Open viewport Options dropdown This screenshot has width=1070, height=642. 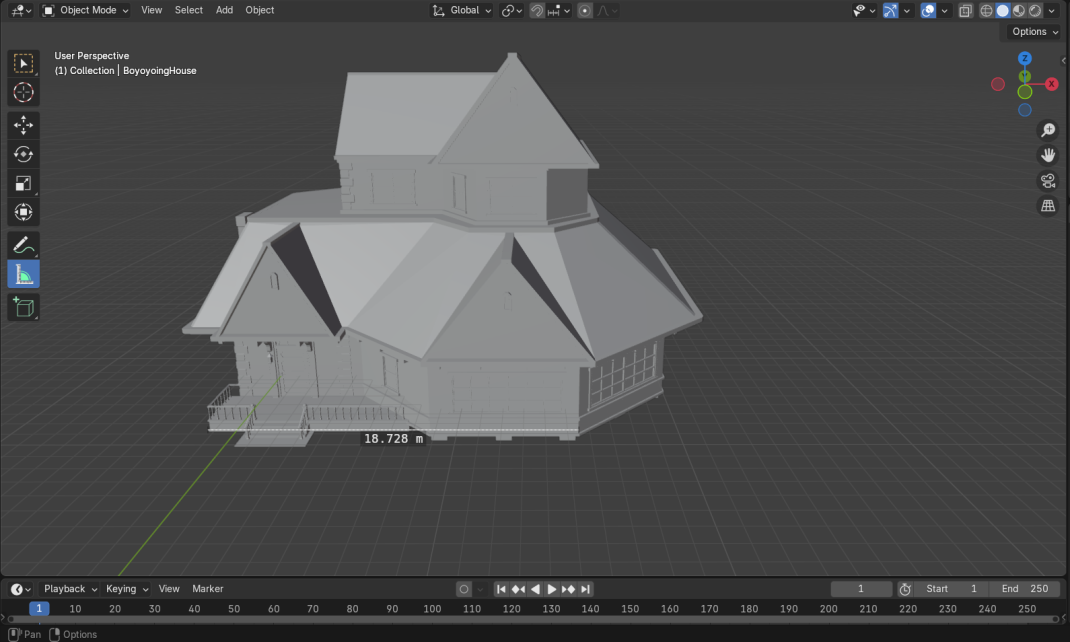(1035, 31)
